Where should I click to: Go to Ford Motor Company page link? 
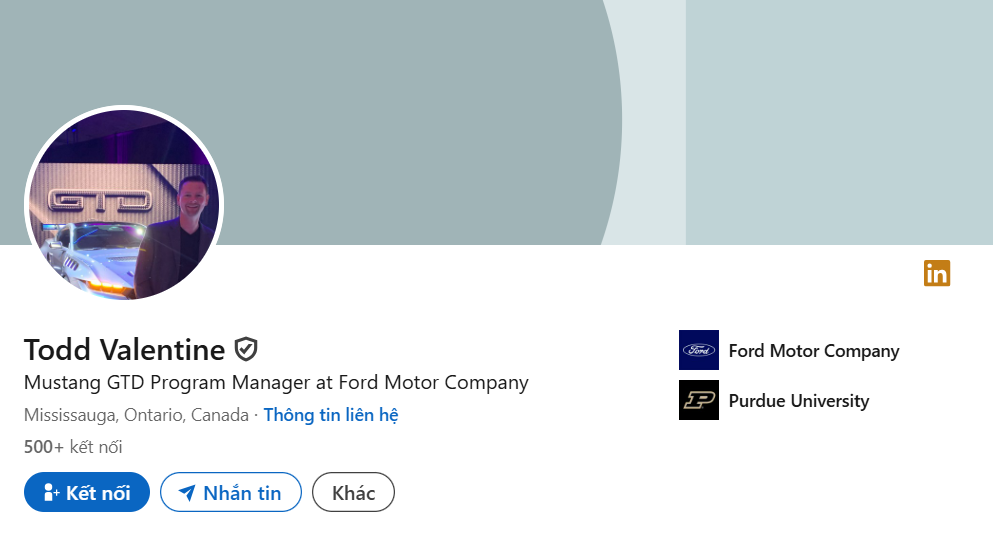tap(814, 350)
